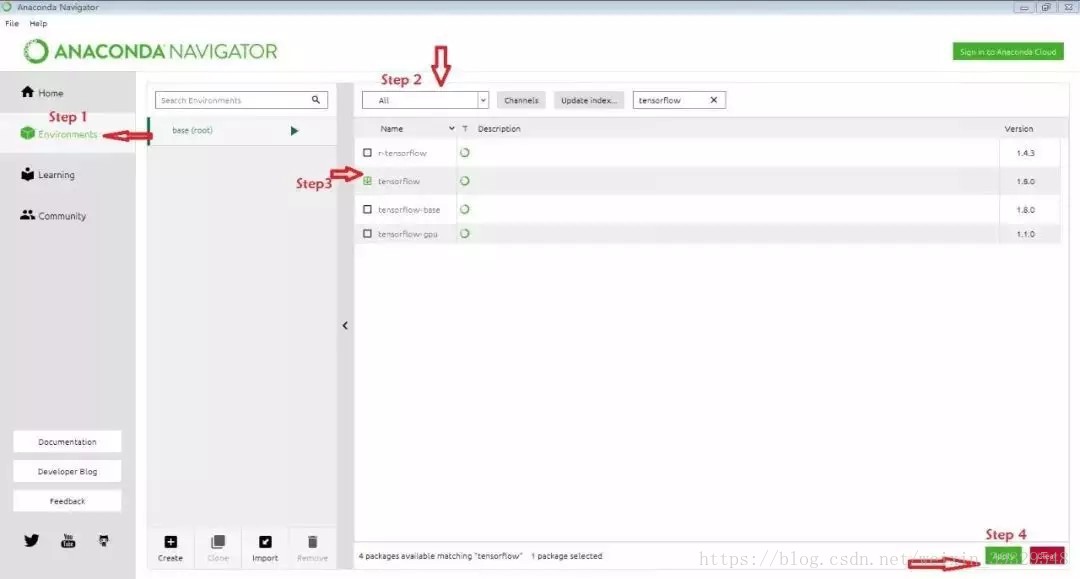Viewport: 1080px width, 579px height.
Task: Click the status circle for tensorflow-base
Action: (465, 209)
